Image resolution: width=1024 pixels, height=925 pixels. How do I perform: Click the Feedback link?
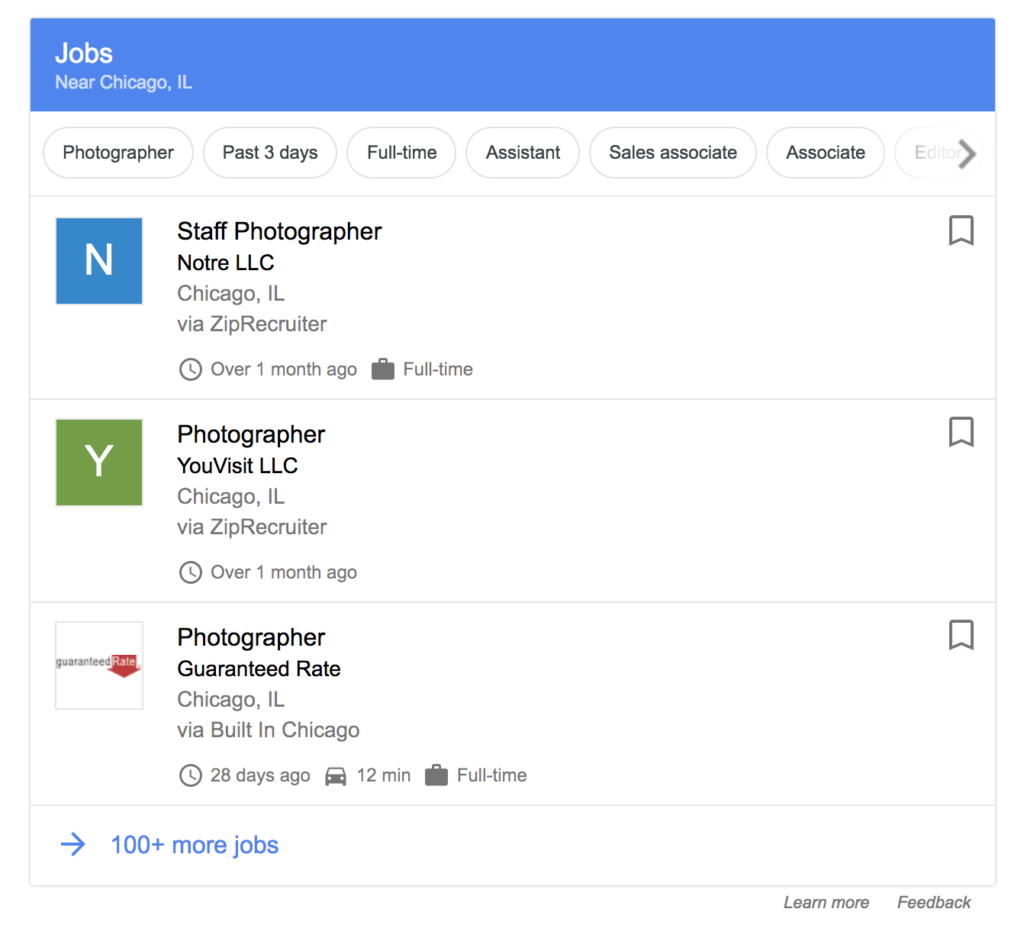point(934,902)
